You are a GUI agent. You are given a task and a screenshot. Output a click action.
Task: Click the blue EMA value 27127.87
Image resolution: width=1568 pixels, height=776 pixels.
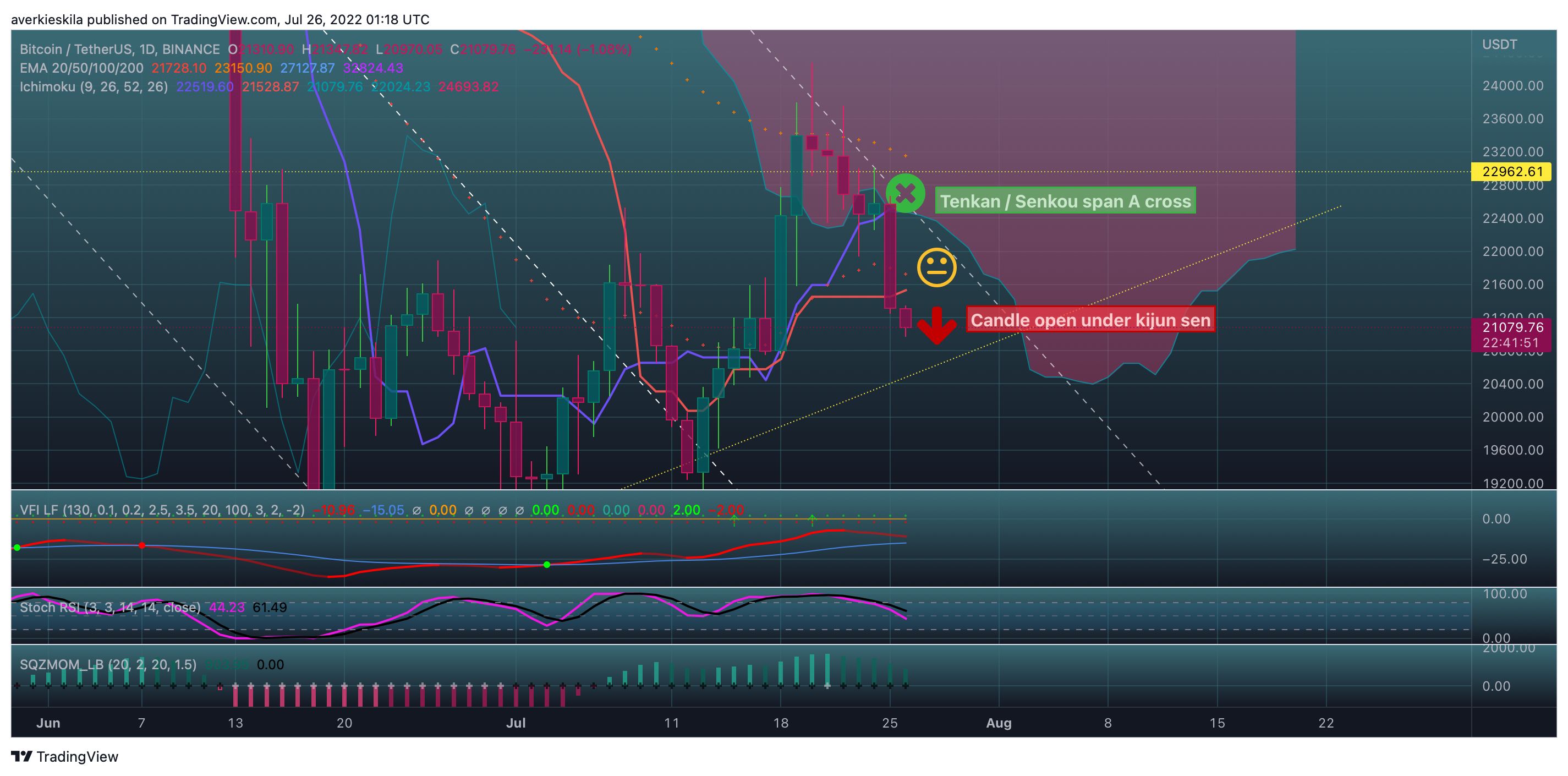[x=308, y=68]
